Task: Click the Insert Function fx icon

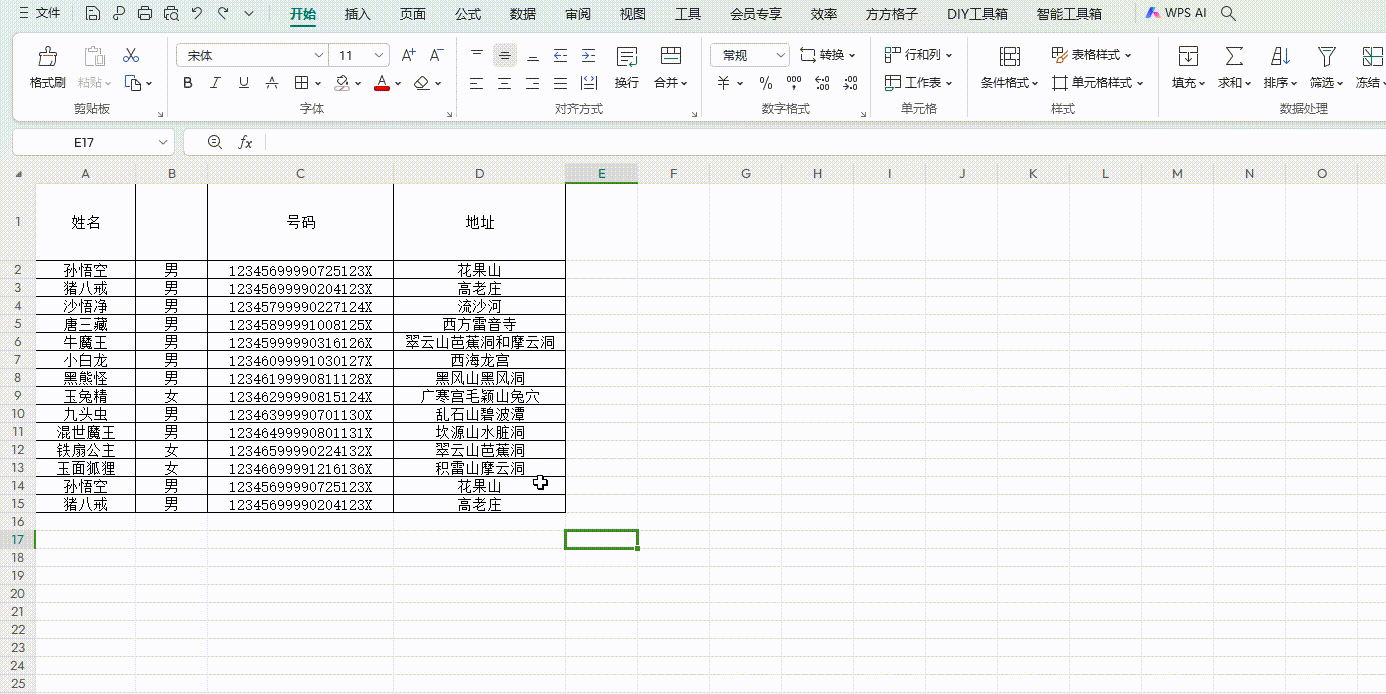Action: [245, 143]
